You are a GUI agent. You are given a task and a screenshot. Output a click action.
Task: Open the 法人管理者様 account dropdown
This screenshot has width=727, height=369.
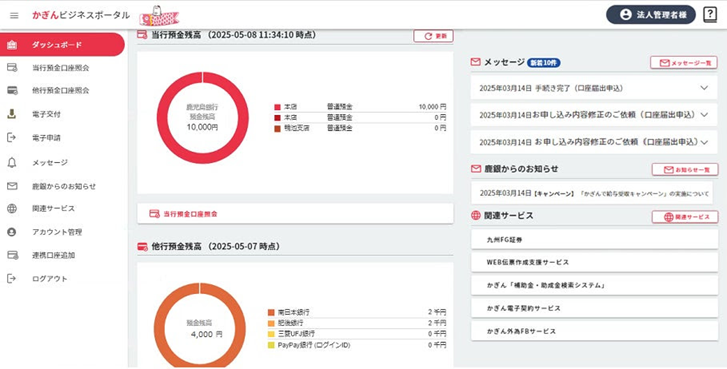tap(650, 15)
